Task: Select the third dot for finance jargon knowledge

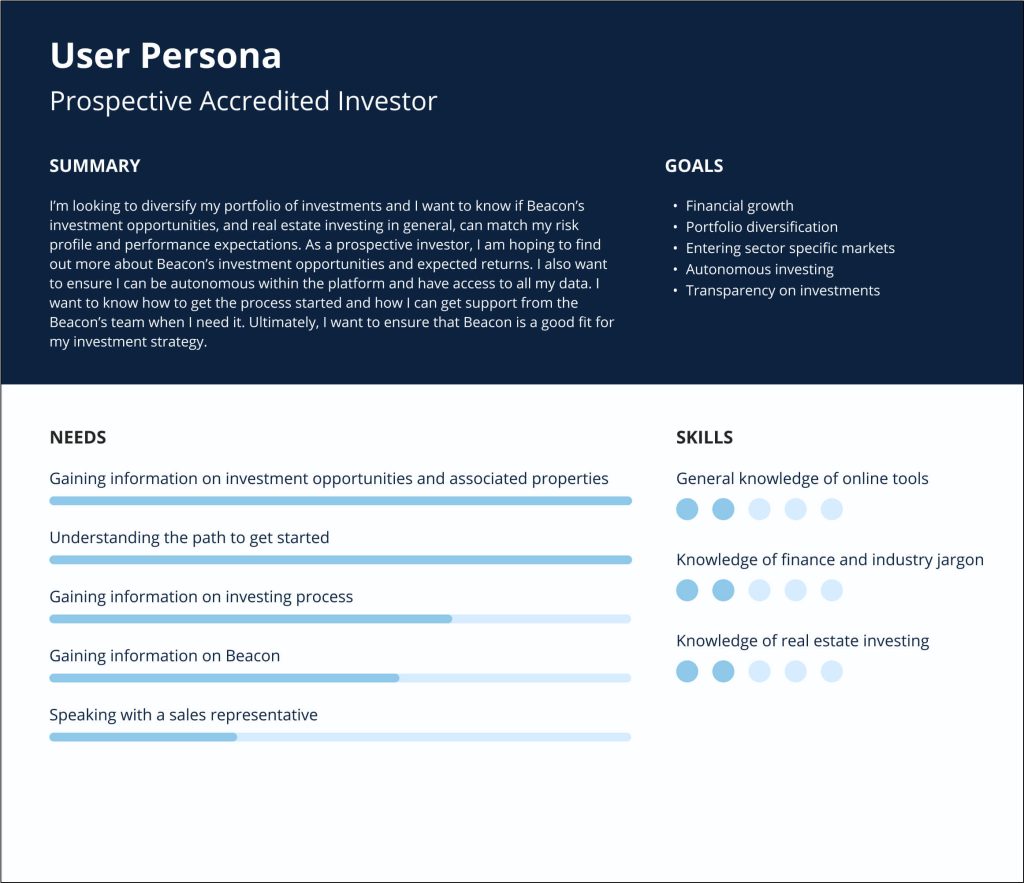Action: tap(759, 590)
